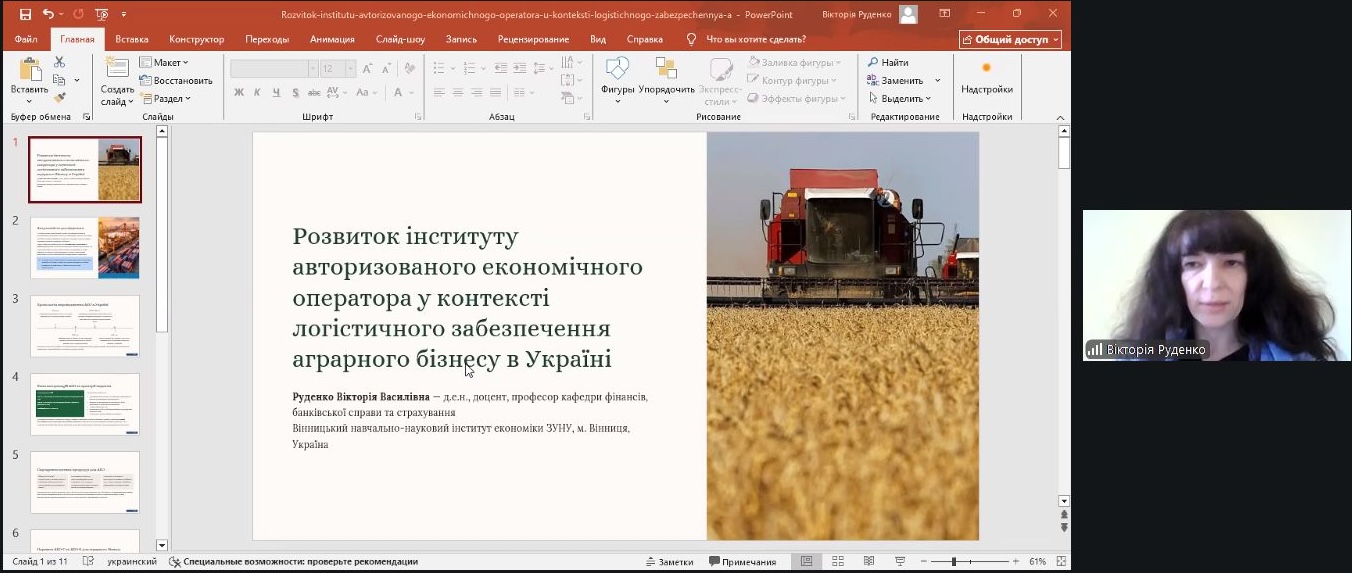Toggle the Заметки notes pane
This screenshot has width=1352, height=573.
[669, 561]
